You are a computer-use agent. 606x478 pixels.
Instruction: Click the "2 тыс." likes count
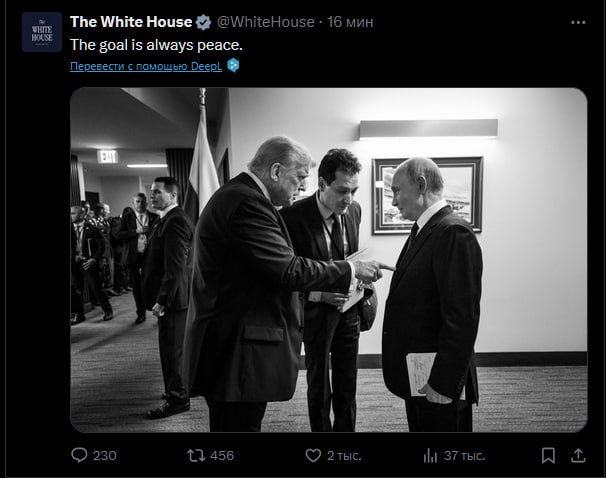[x=342, y=455]
